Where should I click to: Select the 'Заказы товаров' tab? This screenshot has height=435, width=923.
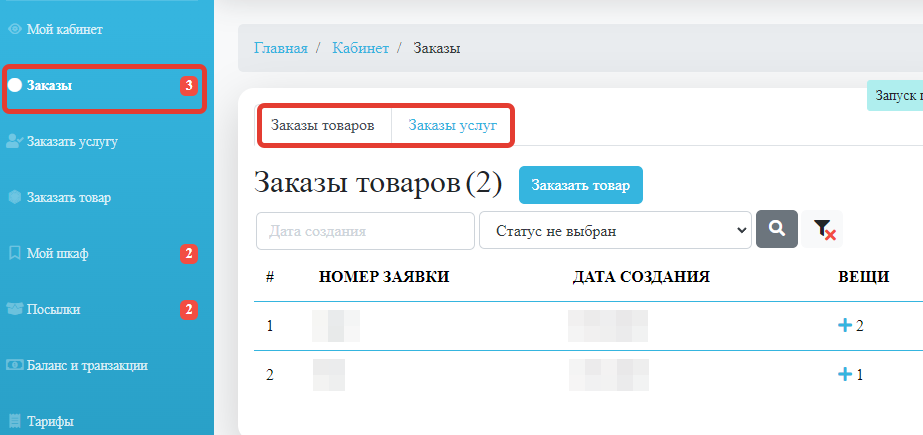pos(323,126)
